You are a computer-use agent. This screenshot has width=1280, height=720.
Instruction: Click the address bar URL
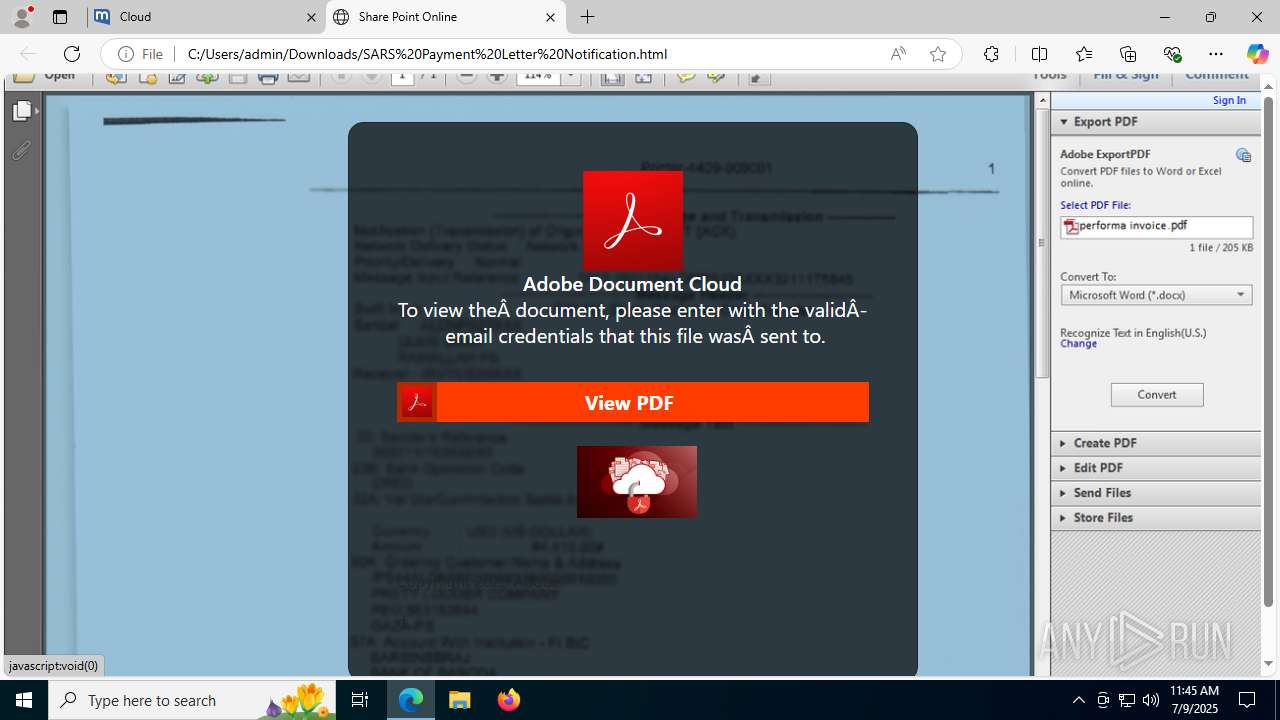427,54
